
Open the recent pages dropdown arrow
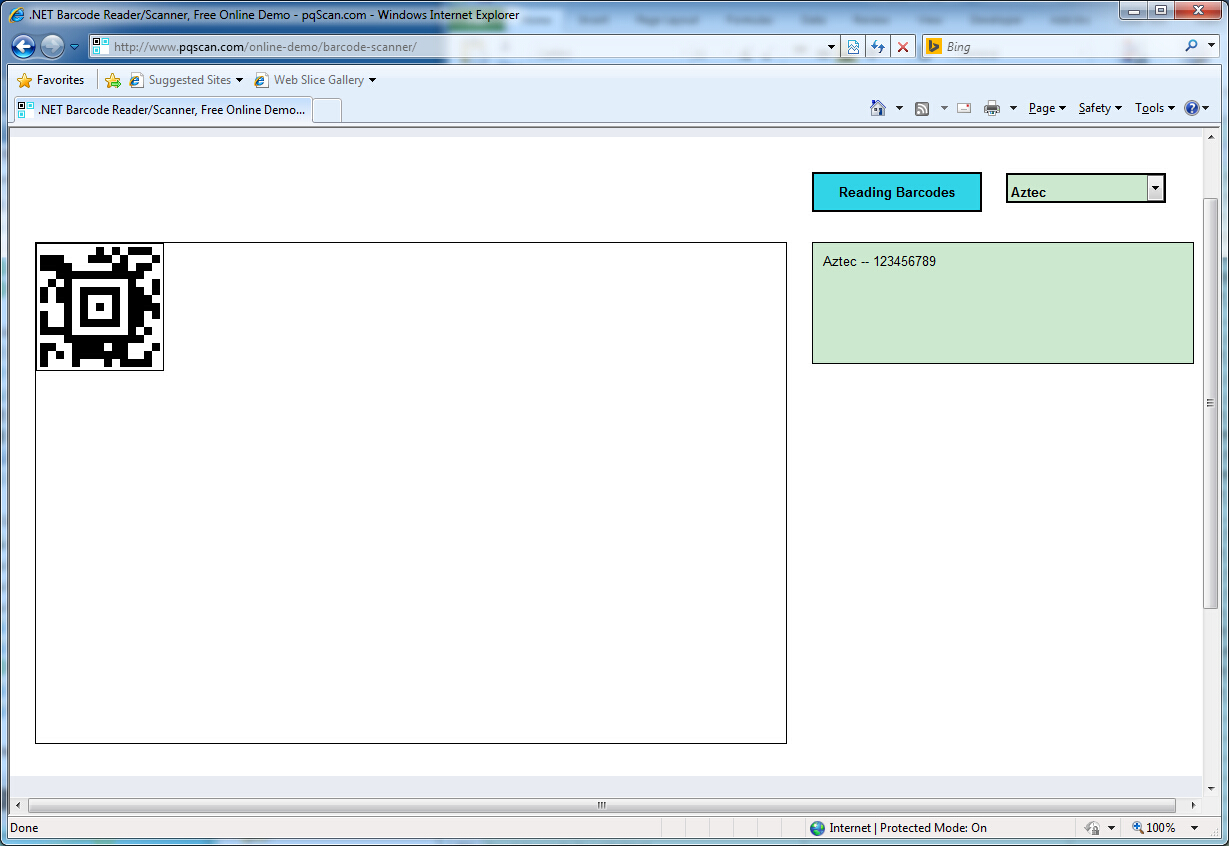click(x=74, y=47)
